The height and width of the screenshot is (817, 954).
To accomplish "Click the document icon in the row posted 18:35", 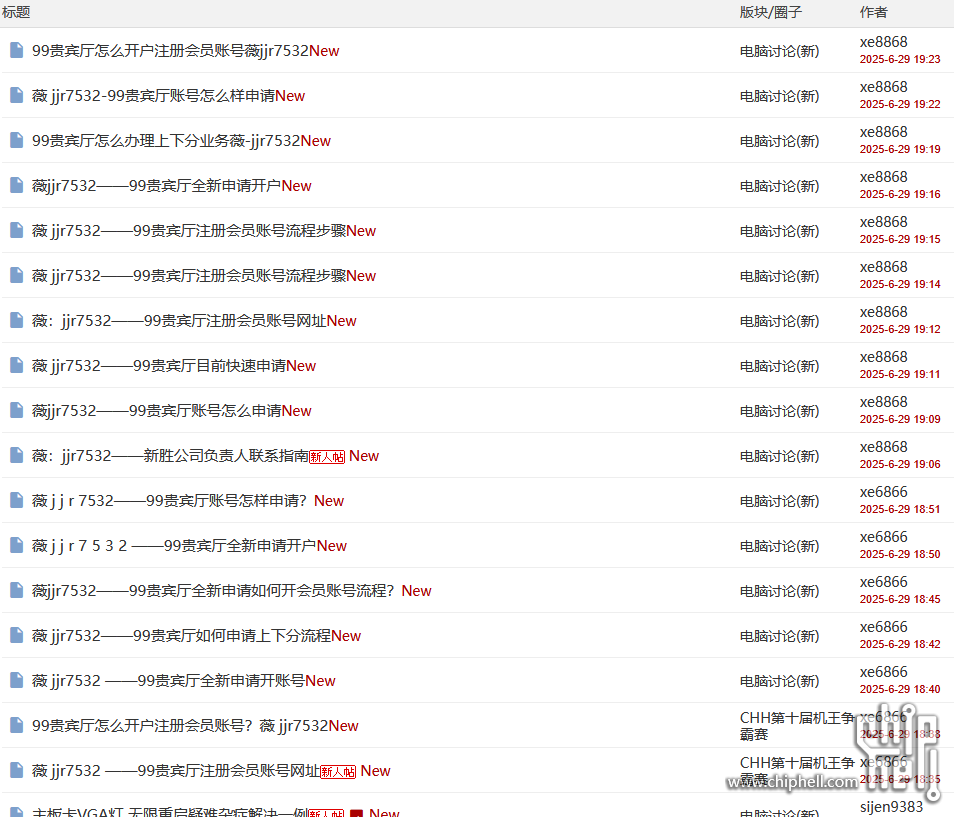I will coord(16,770).
